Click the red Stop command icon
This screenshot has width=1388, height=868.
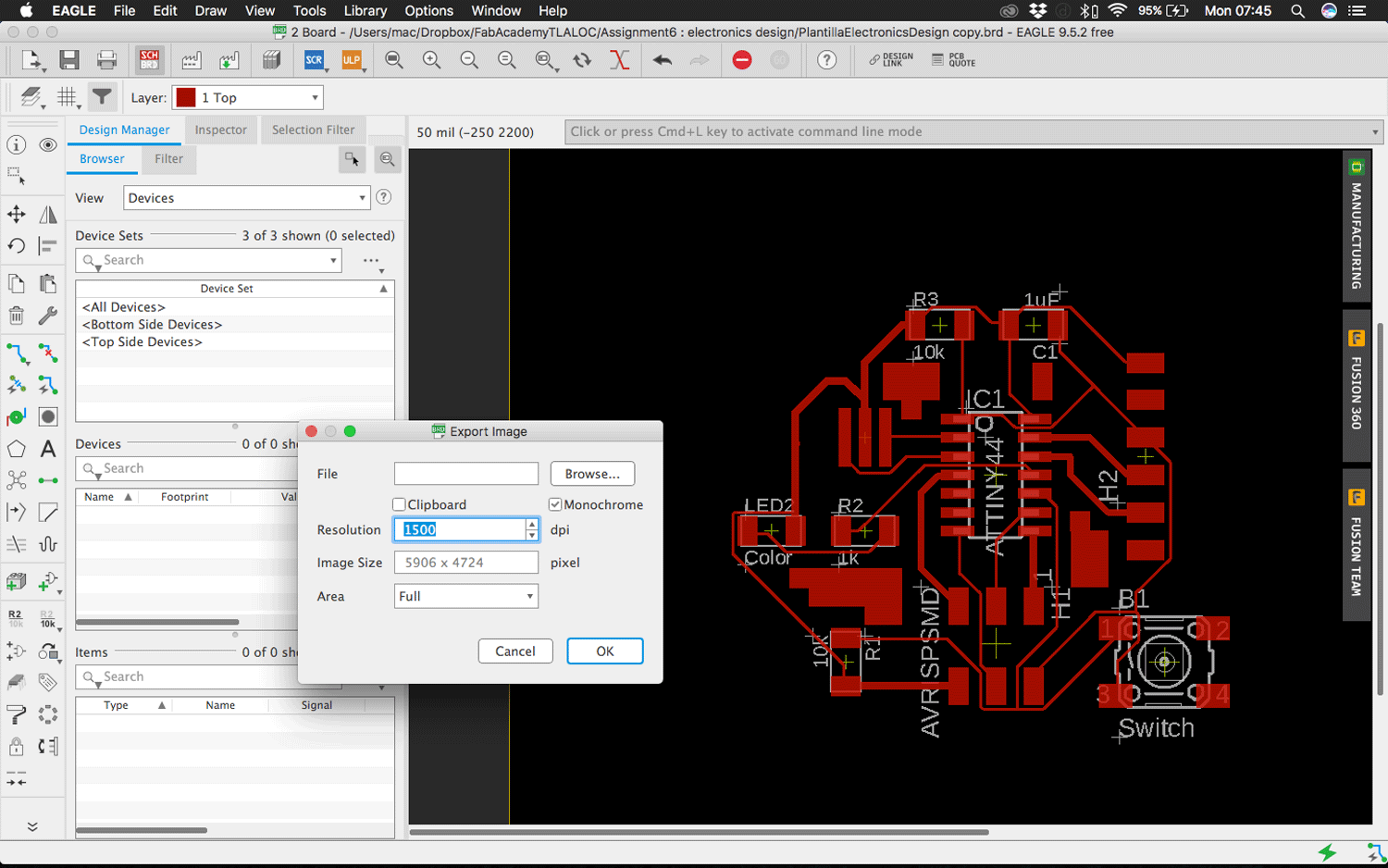tap(742, 60)
